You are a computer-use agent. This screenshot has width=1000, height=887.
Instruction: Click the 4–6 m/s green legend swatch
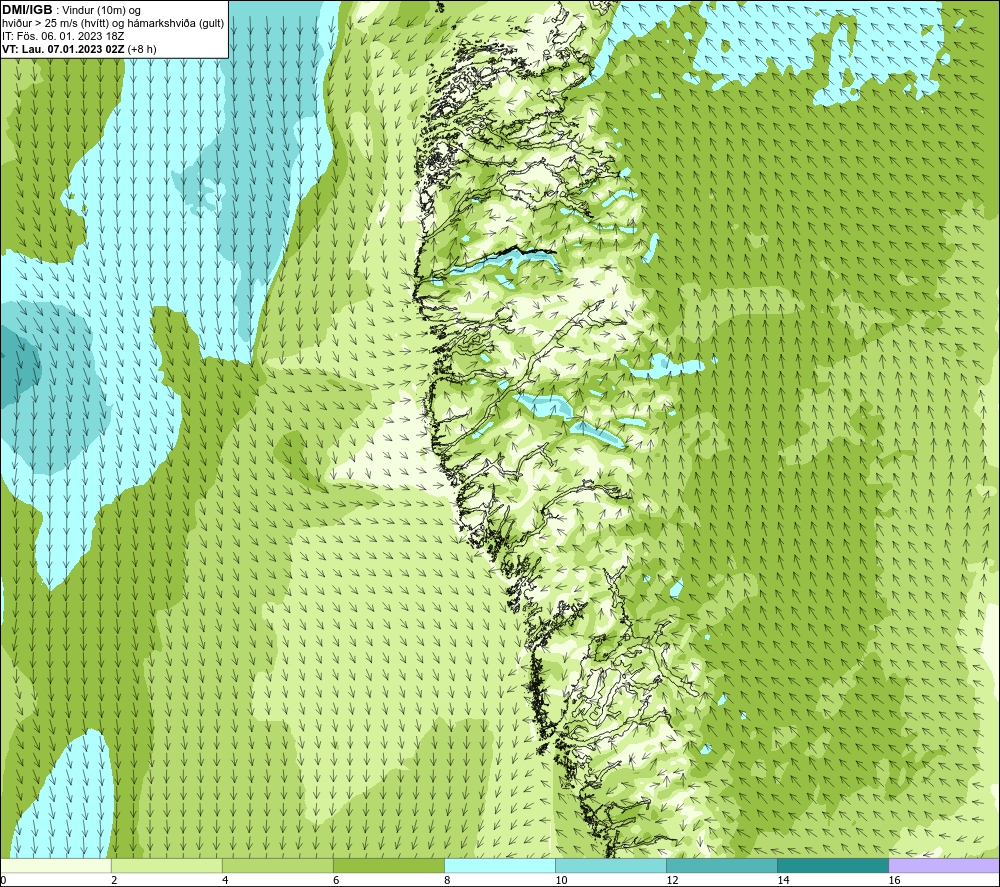[277, 865]
